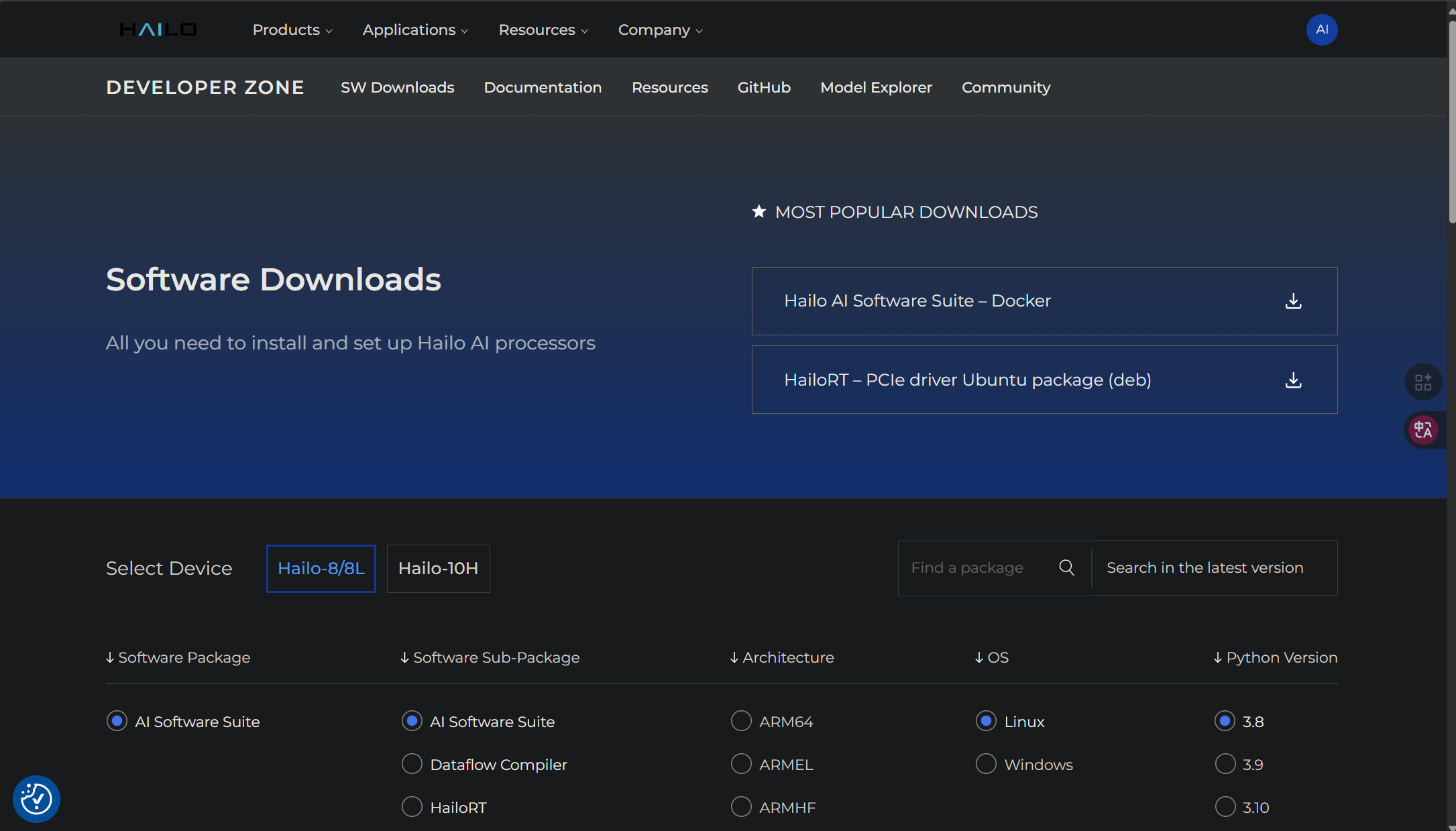Select Python version 3.9

[x=1225, y=764]
